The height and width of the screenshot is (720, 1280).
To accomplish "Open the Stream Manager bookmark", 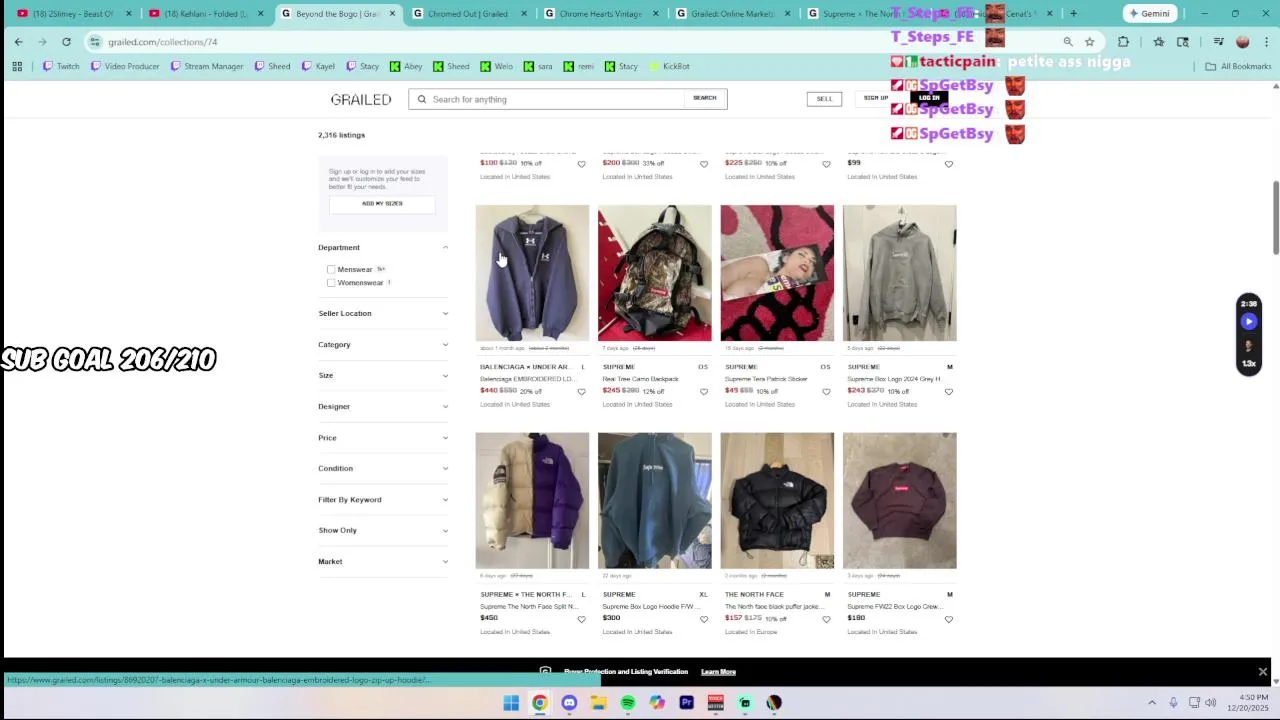I will (207, 66).
